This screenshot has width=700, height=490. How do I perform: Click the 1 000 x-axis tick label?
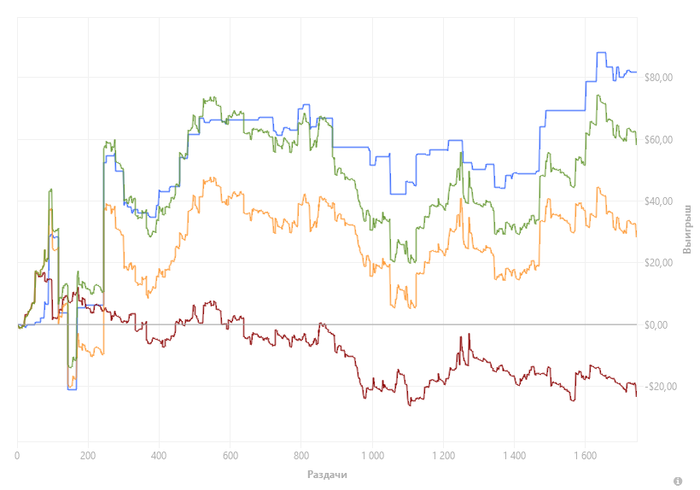(371, 456)
